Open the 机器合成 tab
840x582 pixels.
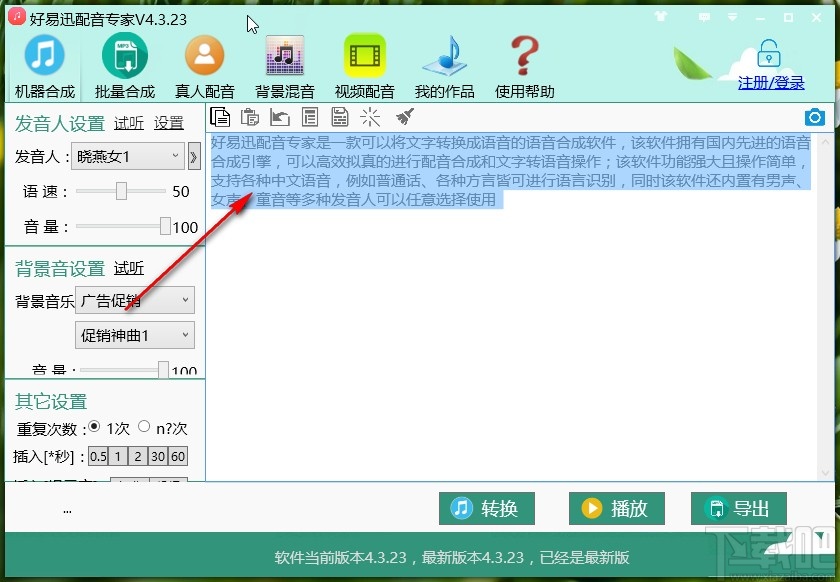click(44, 67)
